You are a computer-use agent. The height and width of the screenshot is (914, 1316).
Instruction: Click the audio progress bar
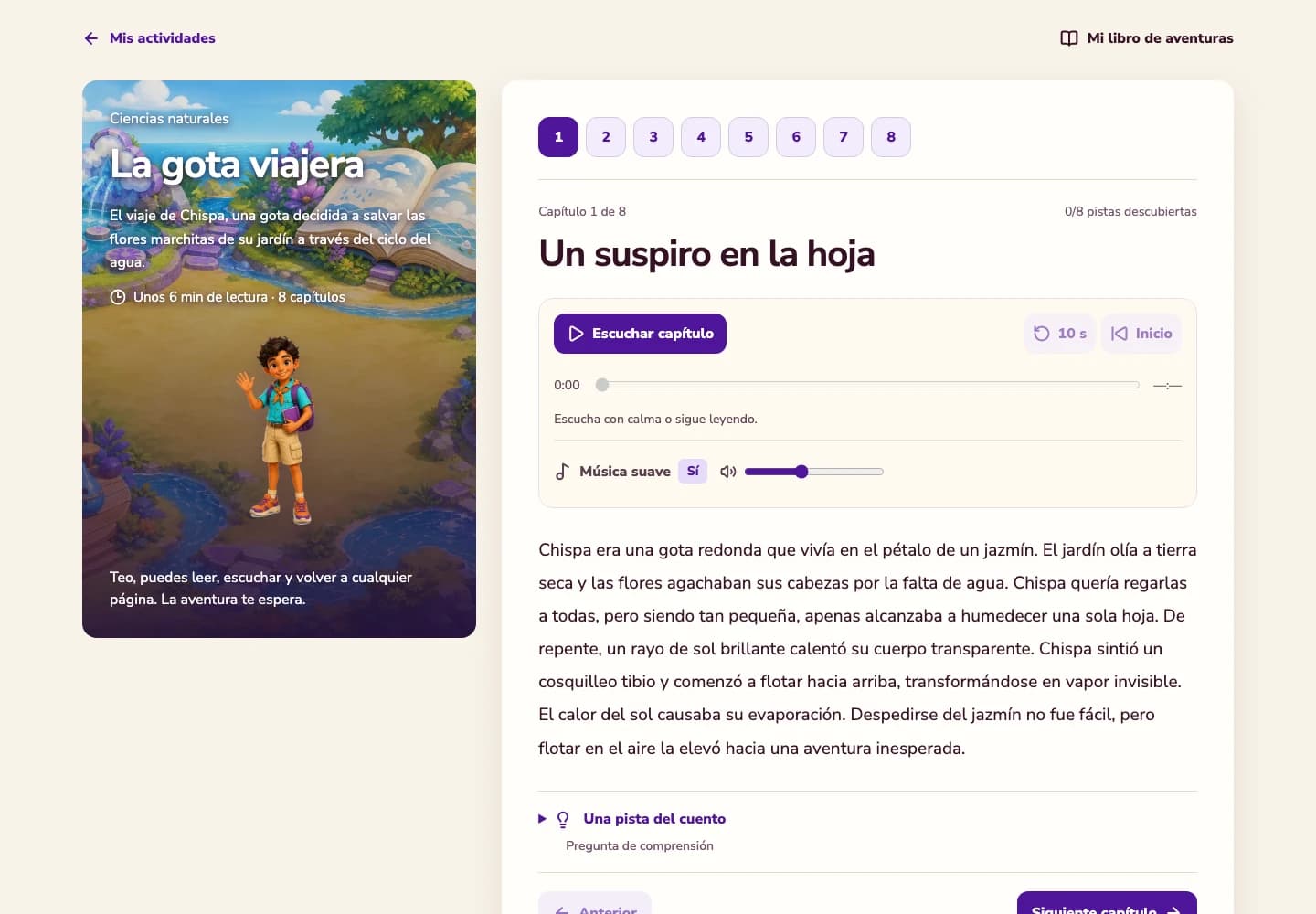pyautogui.click(x=867, y=385)
